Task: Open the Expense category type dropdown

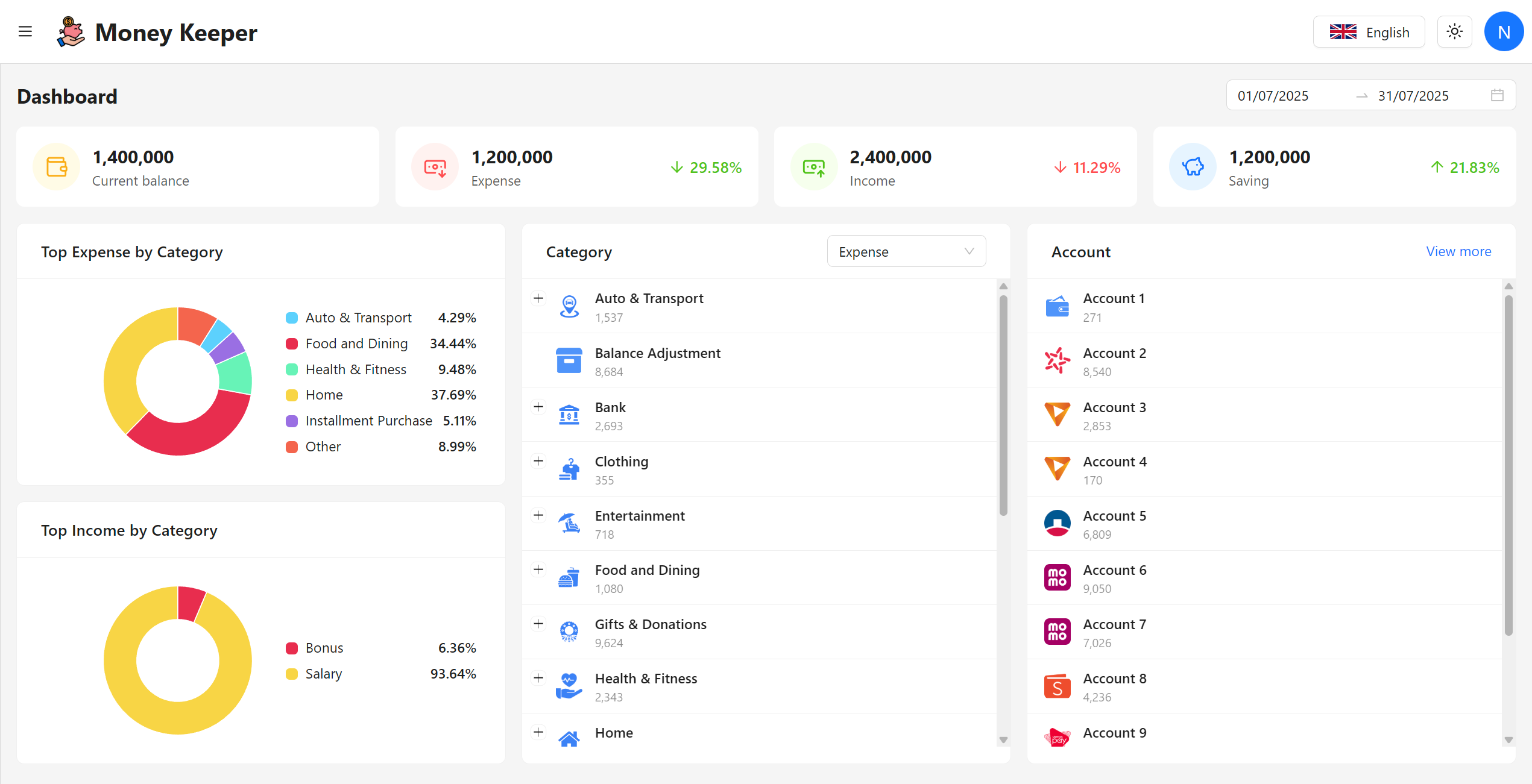Action: 906,251
